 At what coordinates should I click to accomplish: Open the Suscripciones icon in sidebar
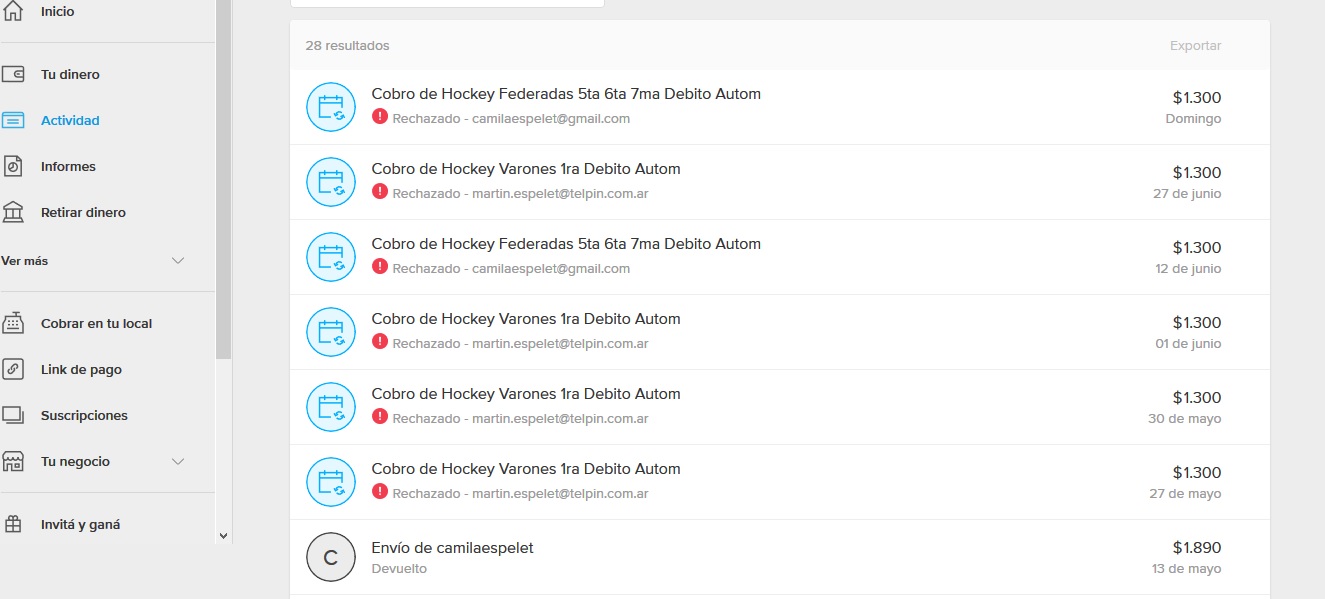click(x=13, y=416)
